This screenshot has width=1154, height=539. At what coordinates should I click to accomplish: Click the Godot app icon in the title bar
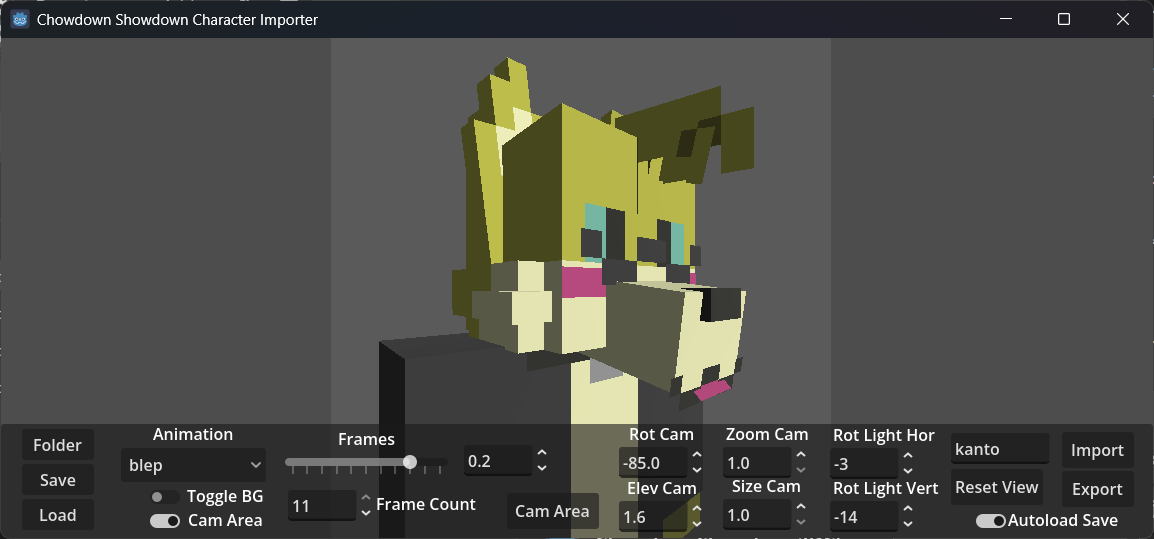click(20, 19)
